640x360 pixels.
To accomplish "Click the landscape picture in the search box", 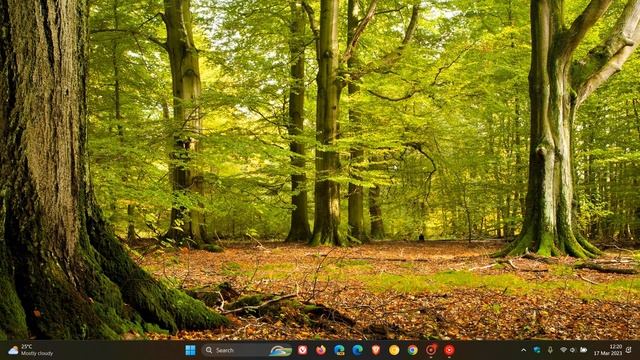I will point(280,351).
